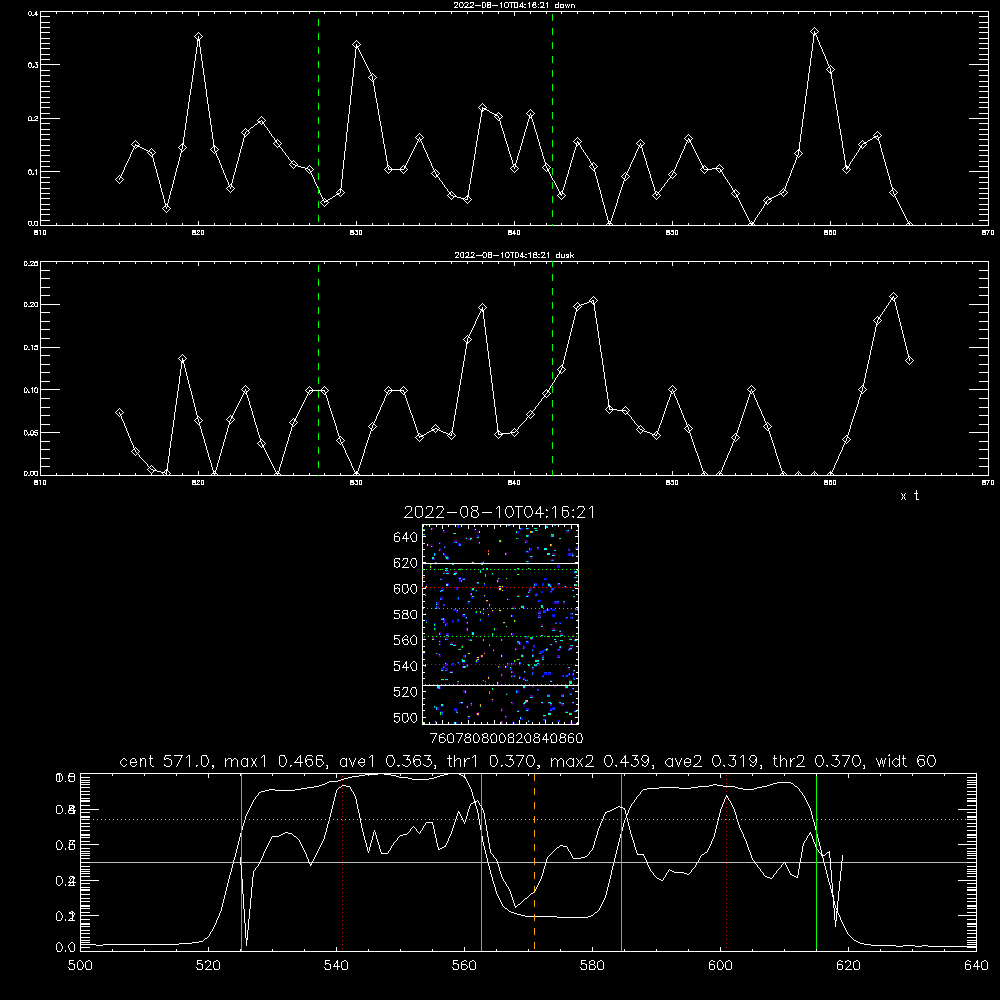Viewport: 1000px width, 1000px height.
Task: Click the '640' x-axis label of bottom plot
Action: click(x=976, y=966)
